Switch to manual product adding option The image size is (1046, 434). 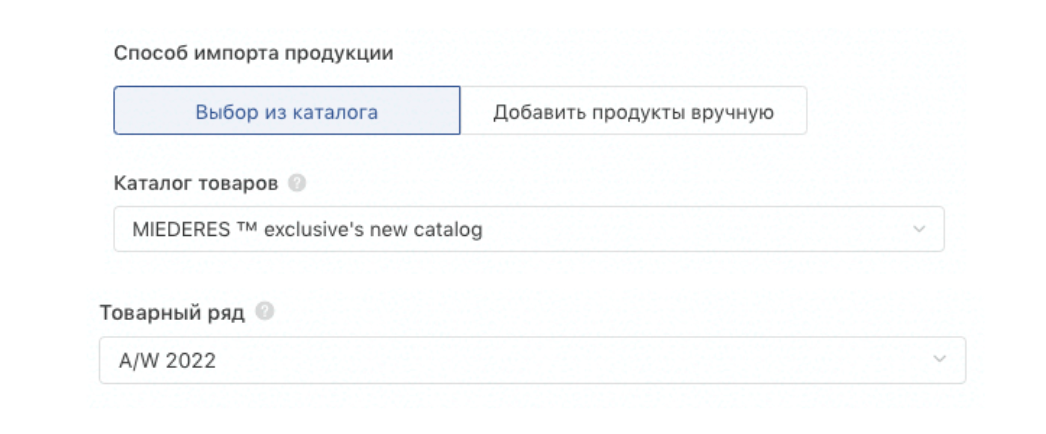coord(634,111)
